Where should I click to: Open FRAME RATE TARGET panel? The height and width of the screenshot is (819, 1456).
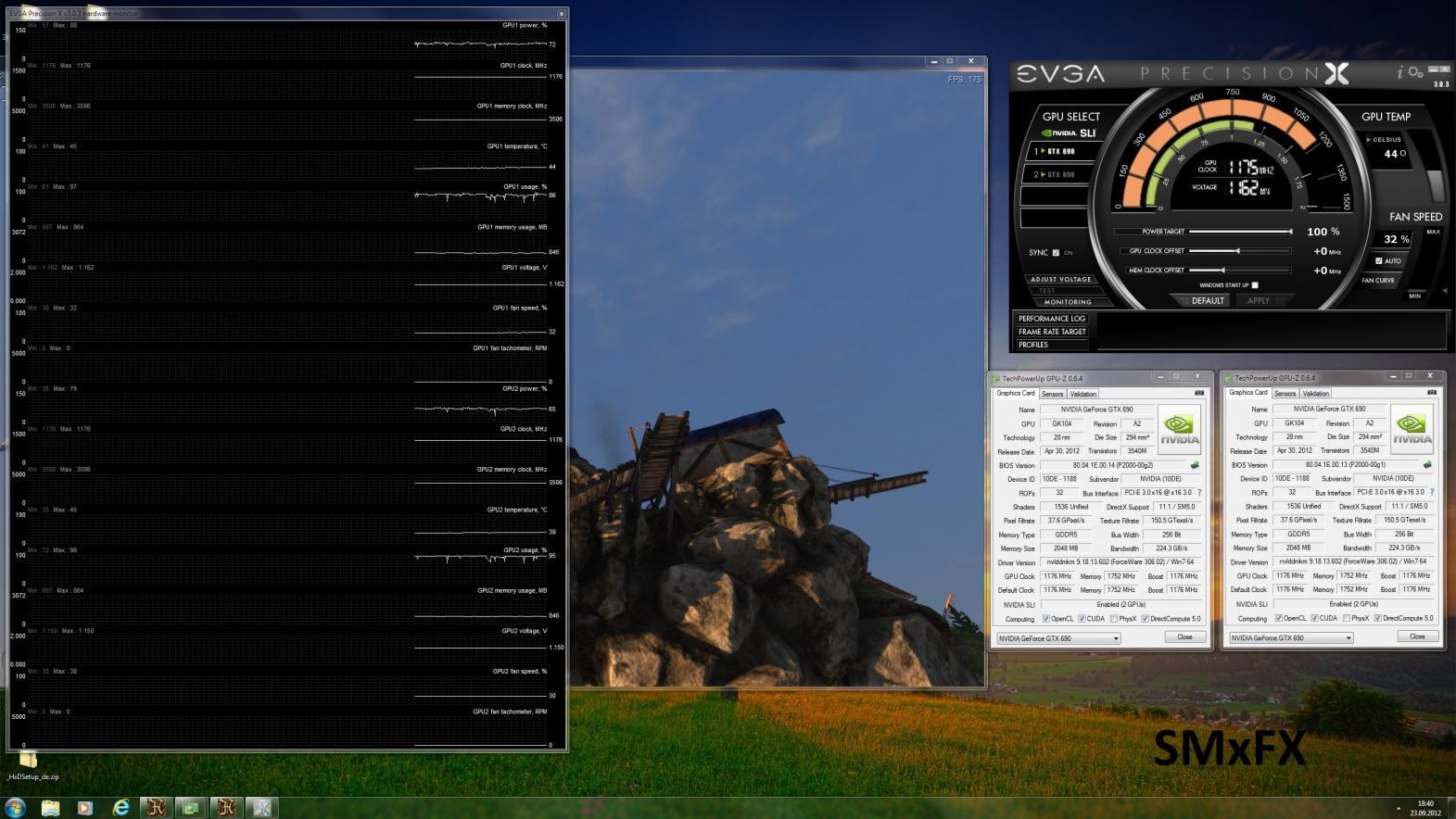click(1052, 332)
